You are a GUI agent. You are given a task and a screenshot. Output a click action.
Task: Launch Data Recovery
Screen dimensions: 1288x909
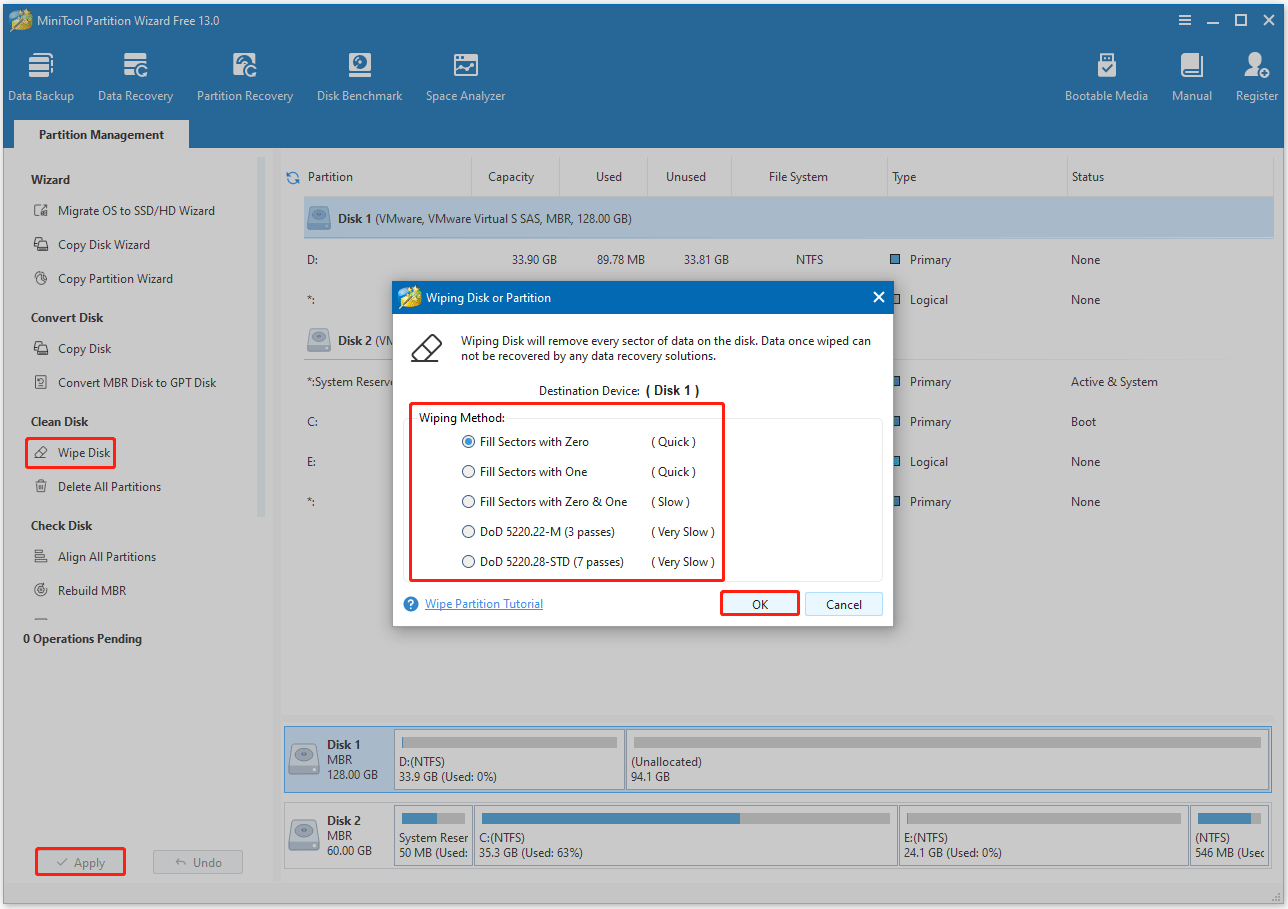[x=135, y=75]
